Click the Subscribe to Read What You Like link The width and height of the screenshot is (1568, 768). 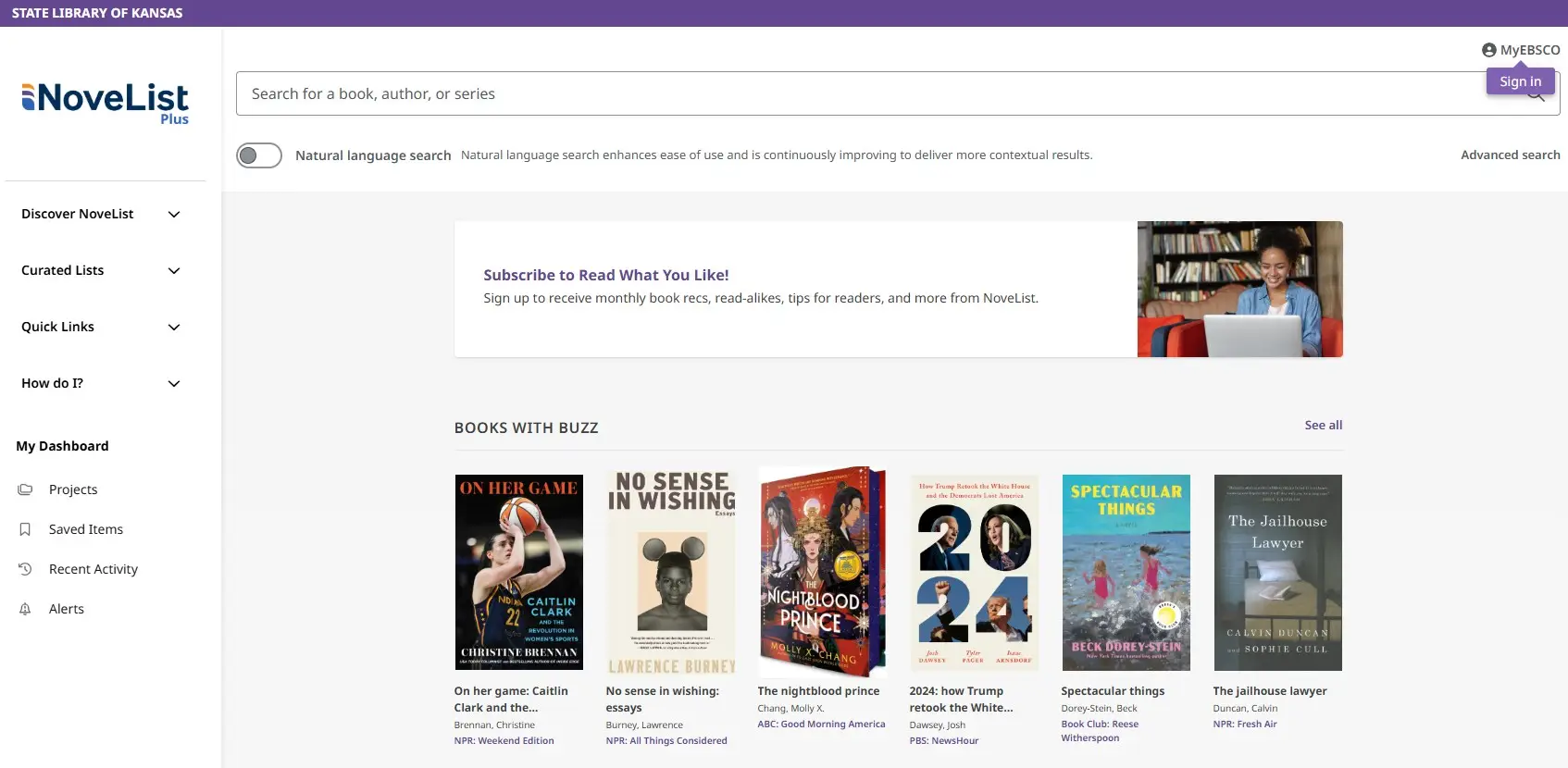coord(606,275)
